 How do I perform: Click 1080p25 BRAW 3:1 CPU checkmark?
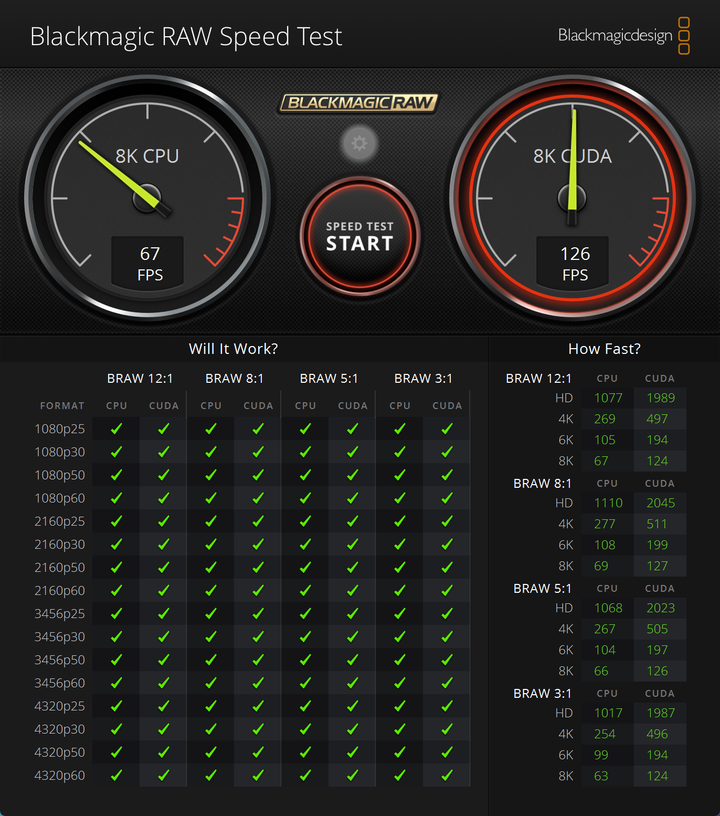(400, 429)
